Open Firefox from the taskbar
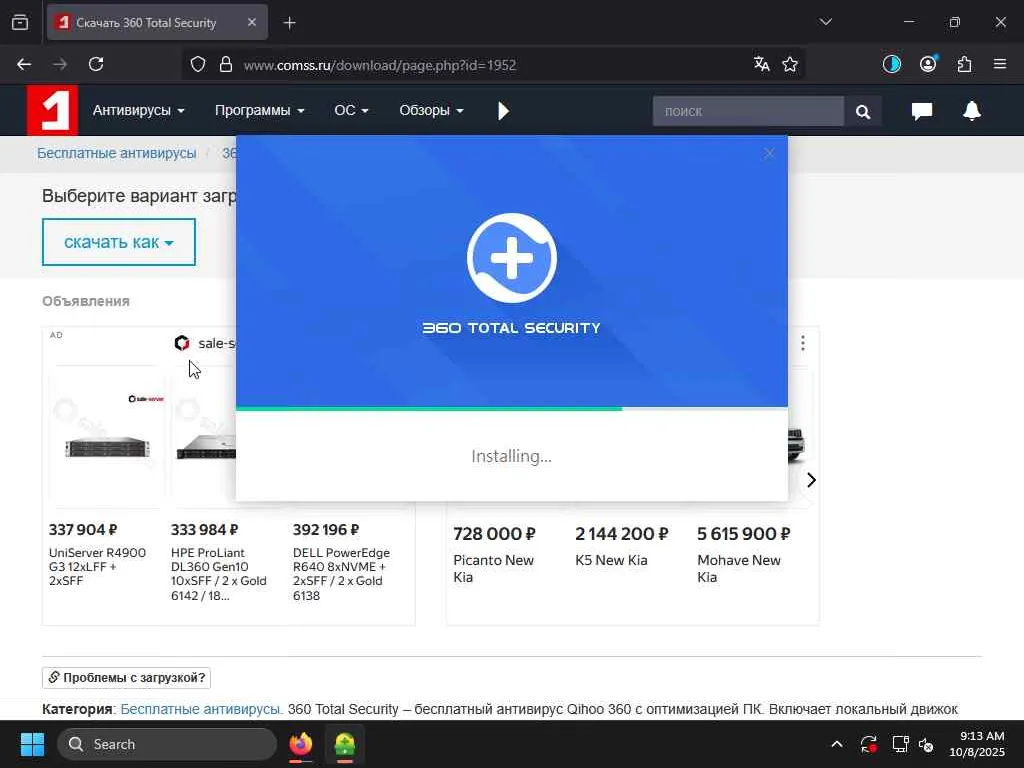 click(301, 744)
